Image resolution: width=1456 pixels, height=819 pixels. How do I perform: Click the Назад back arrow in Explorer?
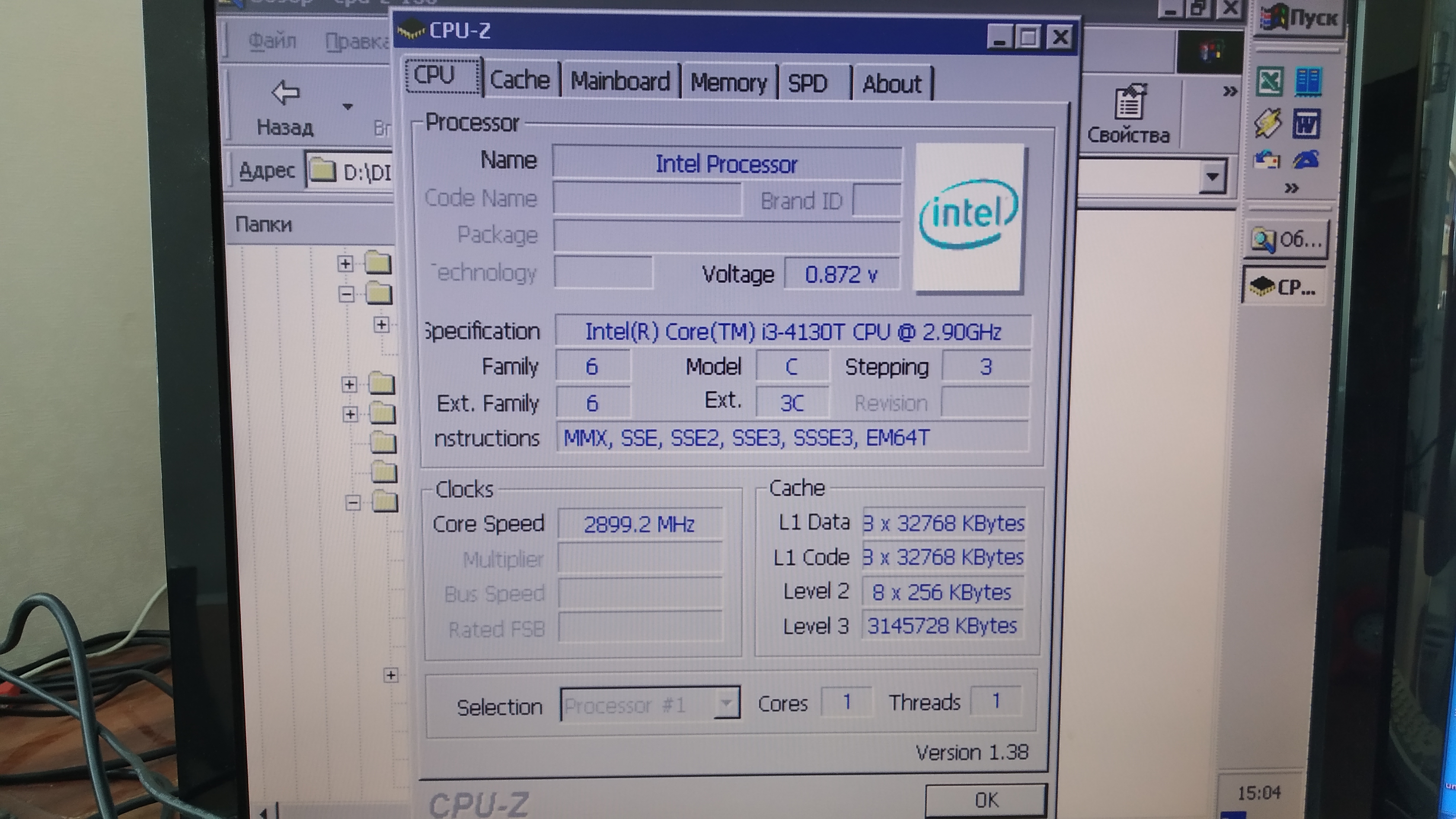pyautogui.click(x=285, y=93)
